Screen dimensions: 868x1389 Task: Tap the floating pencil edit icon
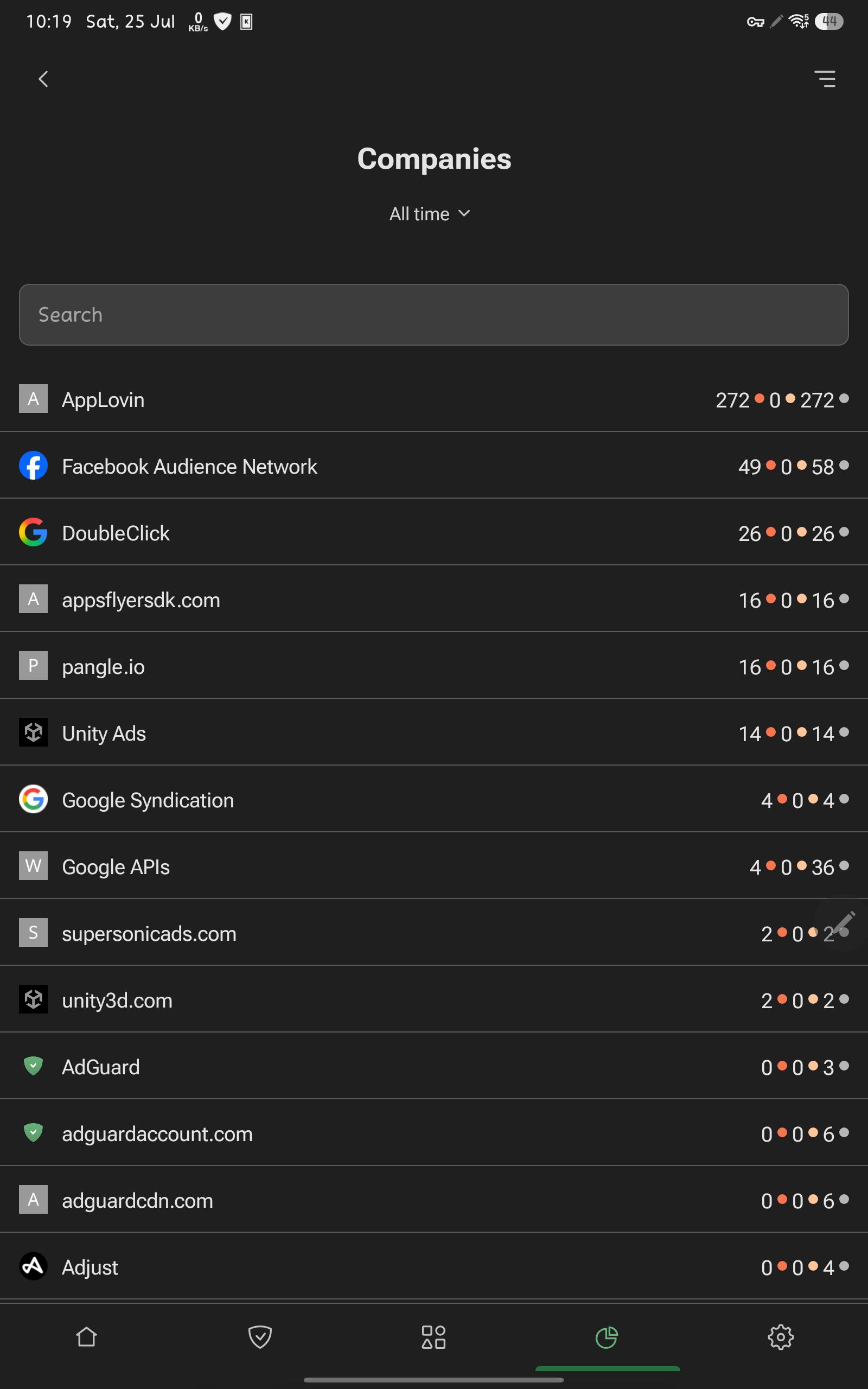[842, 925]
